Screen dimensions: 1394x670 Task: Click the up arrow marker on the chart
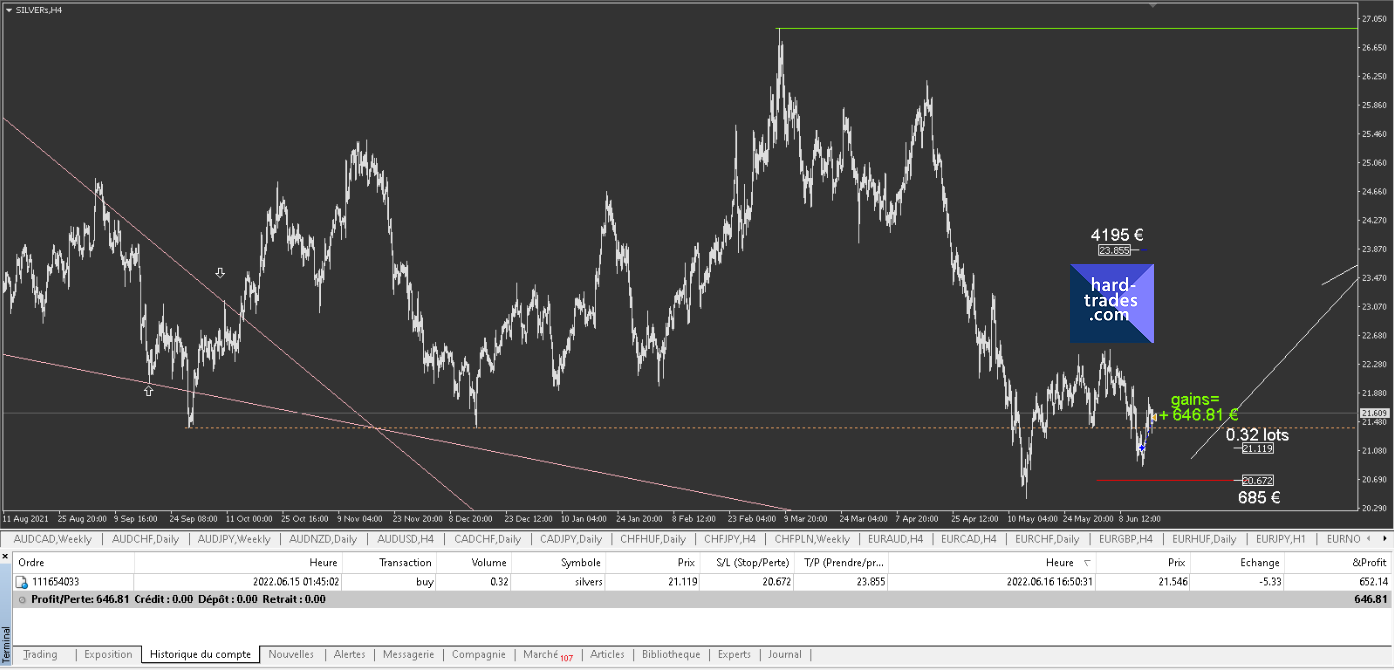(148, 391)
